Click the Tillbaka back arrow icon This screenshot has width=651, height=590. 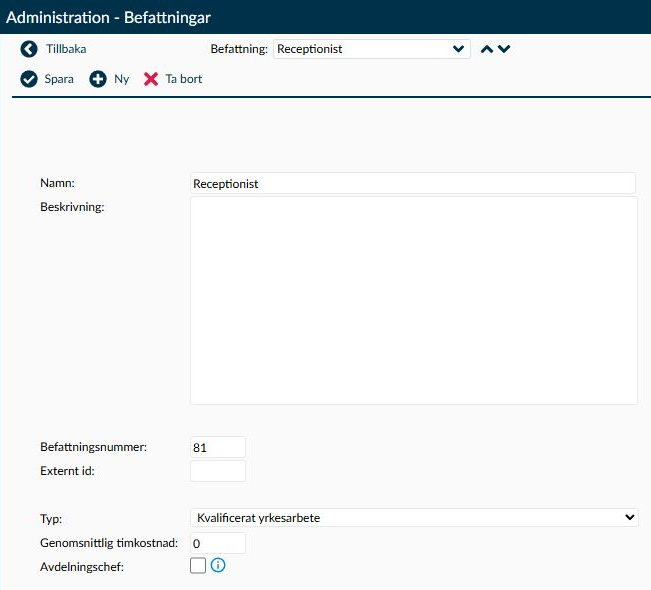(29, 49)
